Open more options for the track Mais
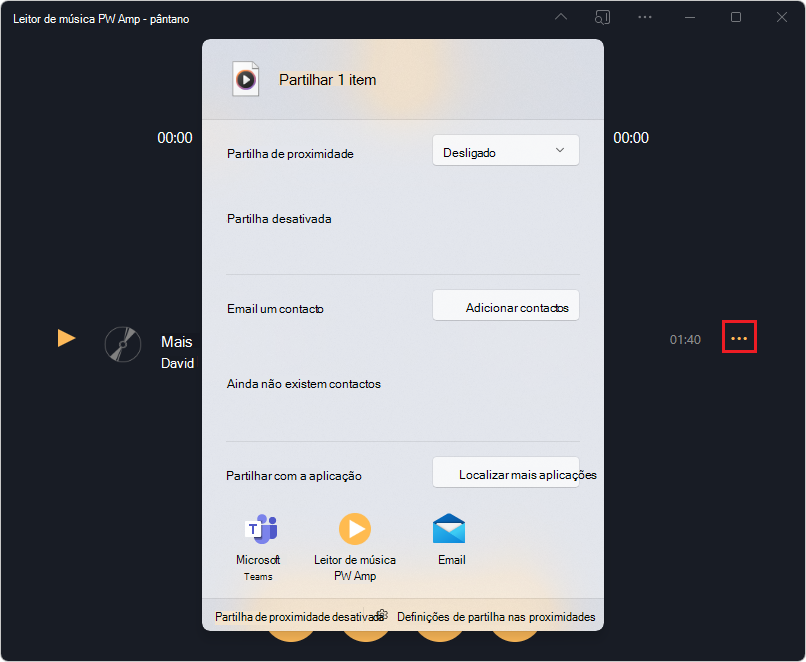 [739, 337]
